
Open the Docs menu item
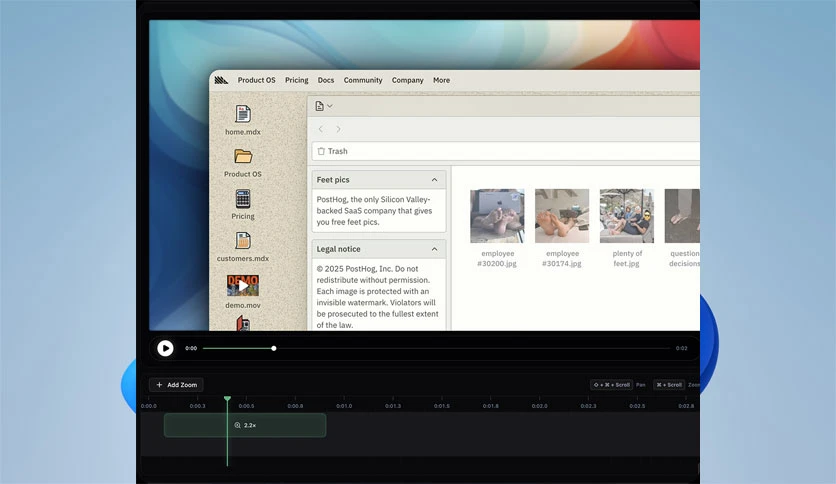[x=326, y=80]
